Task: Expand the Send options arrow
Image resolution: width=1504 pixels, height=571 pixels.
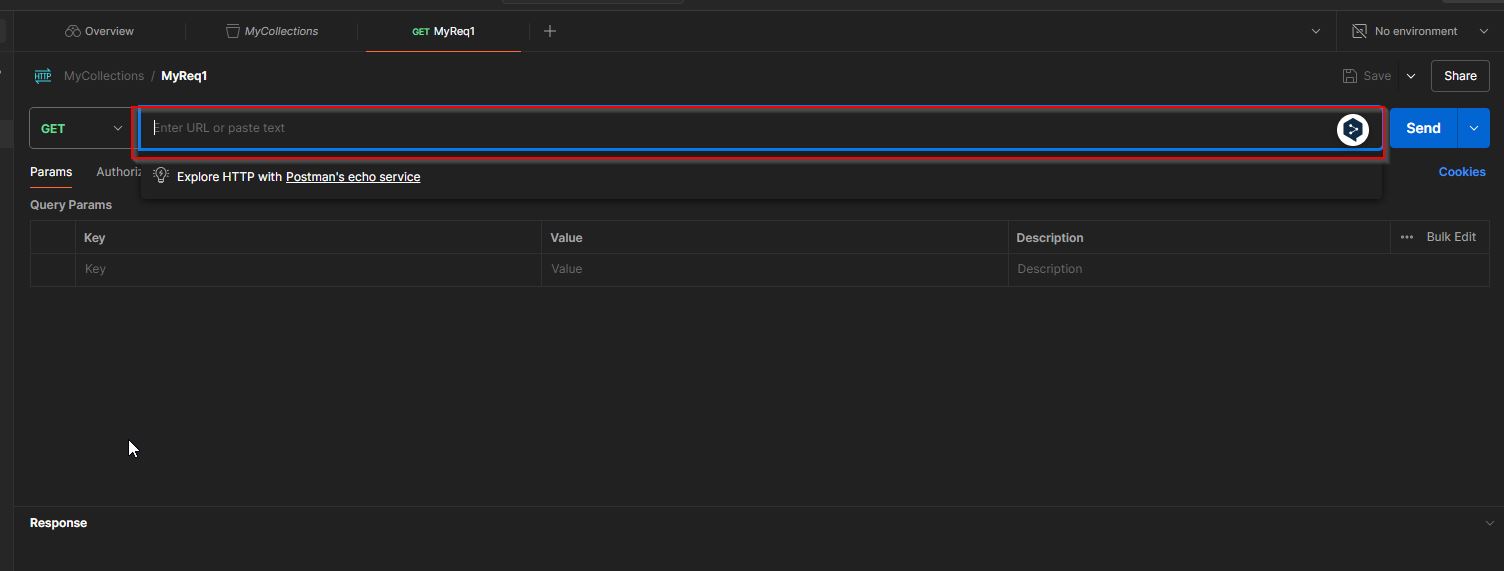Action: click(x=1473, y=128)
